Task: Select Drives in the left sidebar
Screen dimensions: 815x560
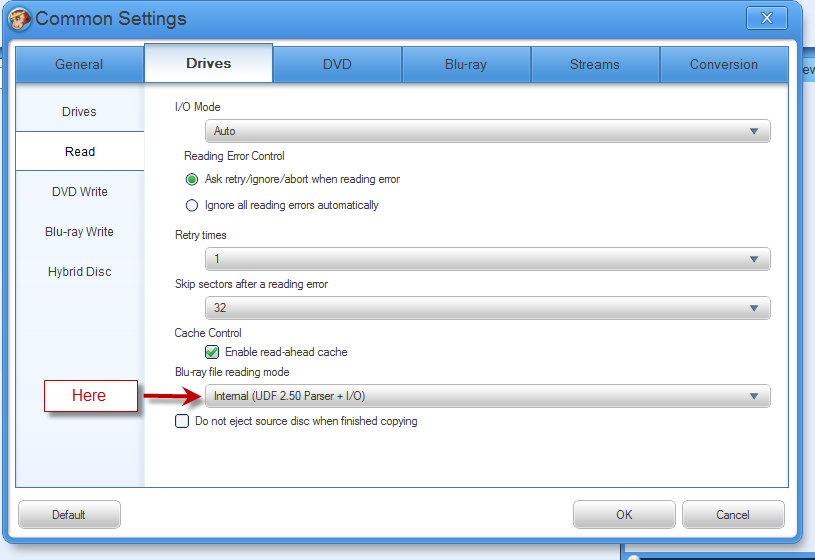Action: (x=79, y=112)
